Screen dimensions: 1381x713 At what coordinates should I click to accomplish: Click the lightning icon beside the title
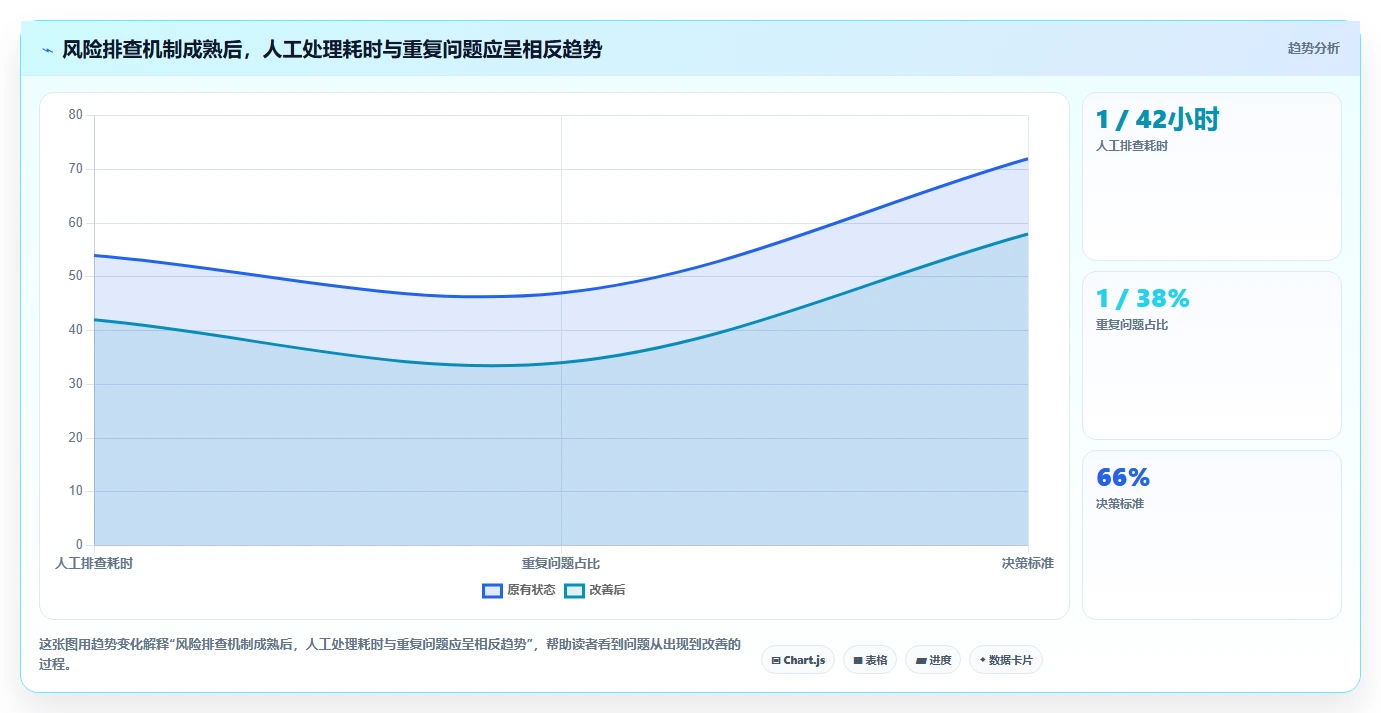click(47, 50)
